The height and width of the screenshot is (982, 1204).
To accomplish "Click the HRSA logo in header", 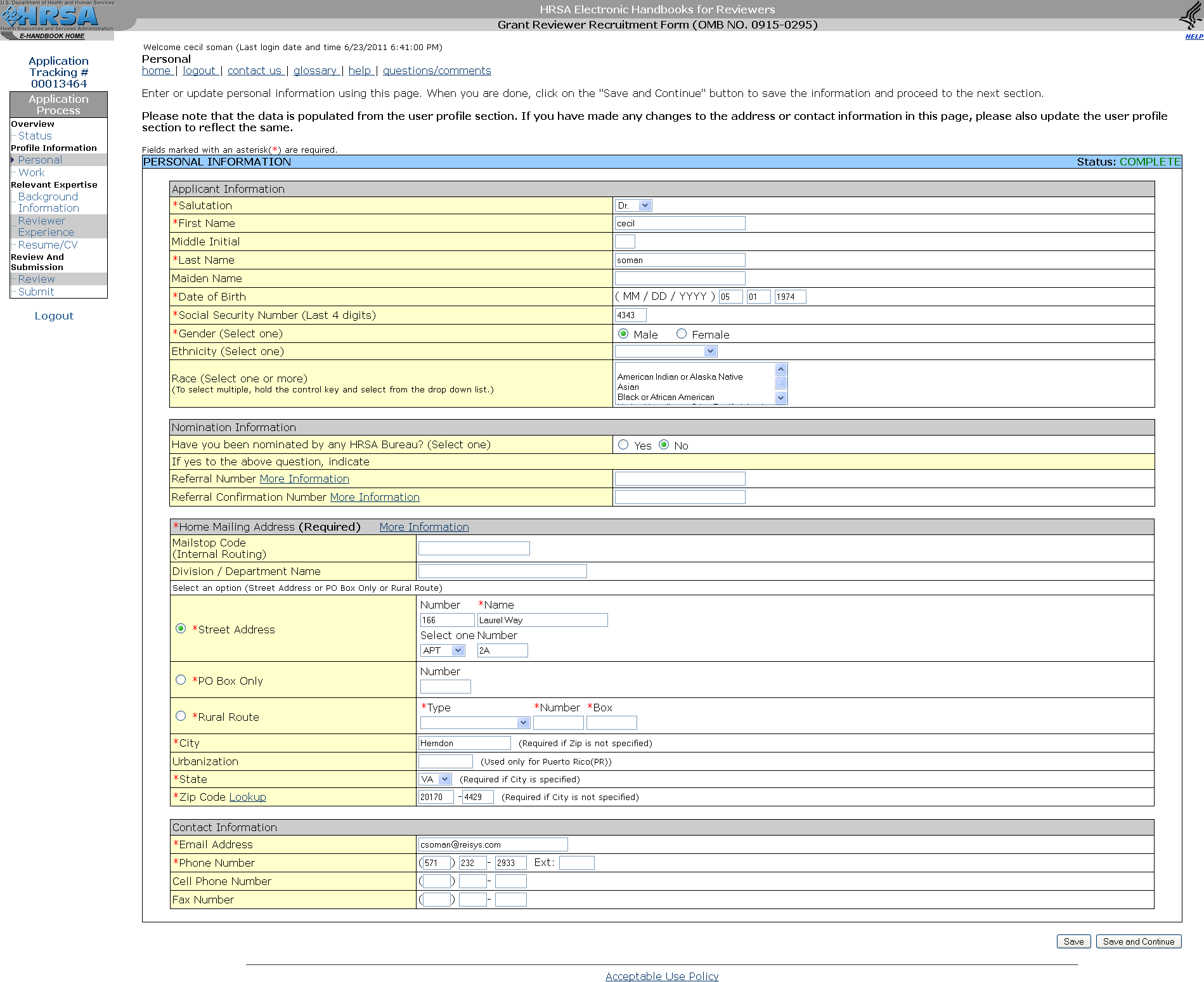I will pos(57,16).
